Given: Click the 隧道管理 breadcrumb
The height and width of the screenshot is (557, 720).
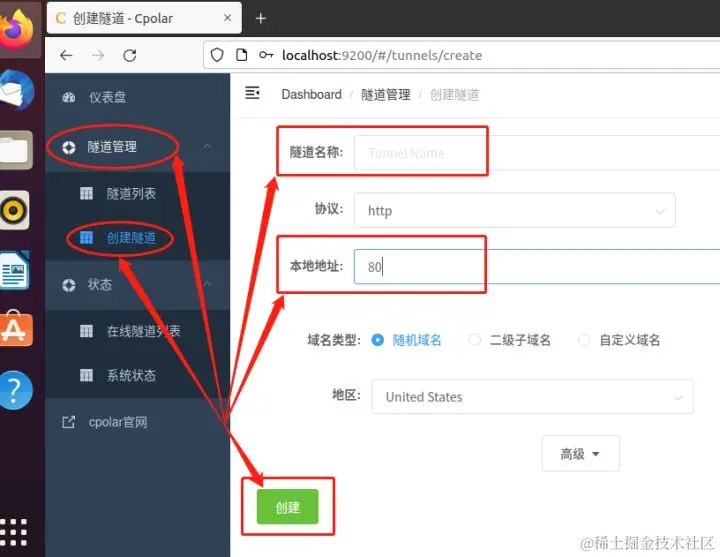Looking at the screenshot, I should [386, 95].
